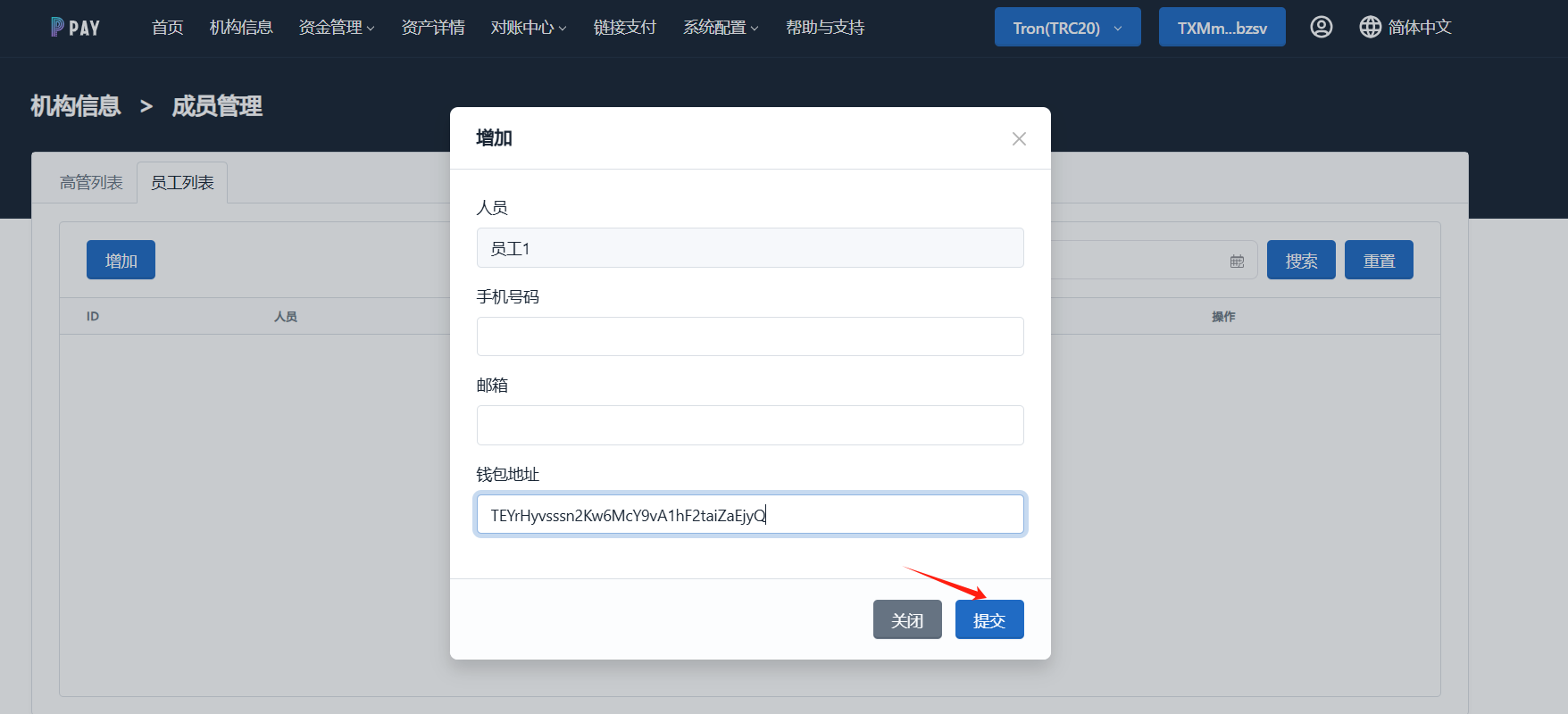Open the user account profile icon
1568x714 pixels.
click(x=1322, y=27)
